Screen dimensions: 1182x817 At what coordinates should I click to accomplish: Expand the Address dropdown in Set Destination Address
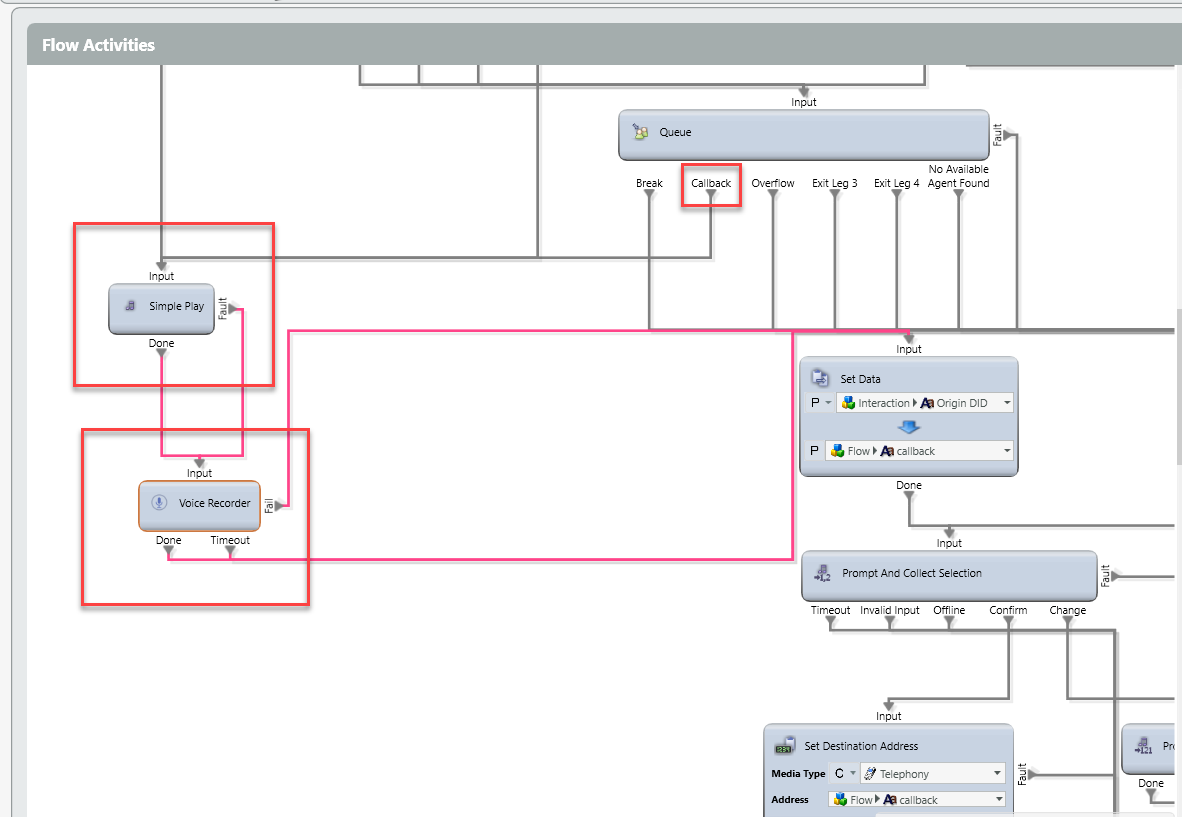click(997, 800)
